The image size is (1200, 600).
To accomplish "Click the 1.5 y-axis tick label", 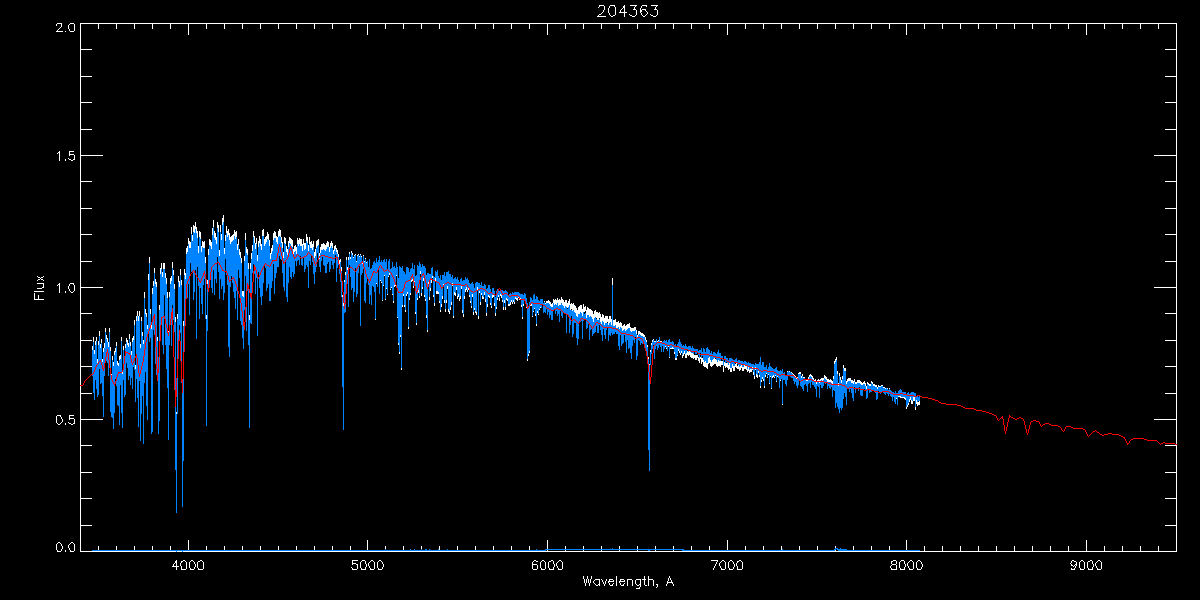I will pos(63,157).
